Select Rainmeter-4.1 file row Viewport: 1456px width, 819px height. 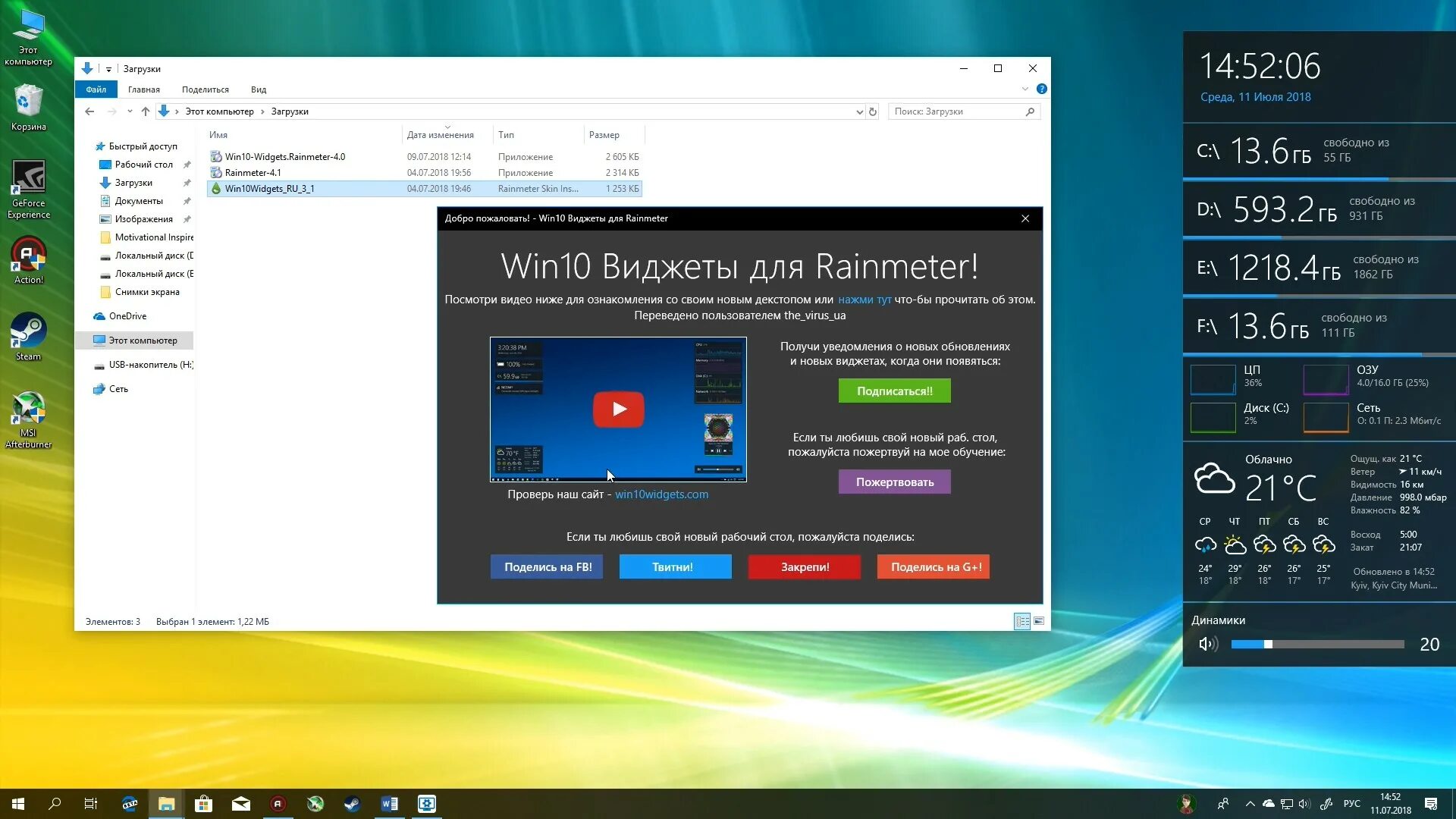425,173
